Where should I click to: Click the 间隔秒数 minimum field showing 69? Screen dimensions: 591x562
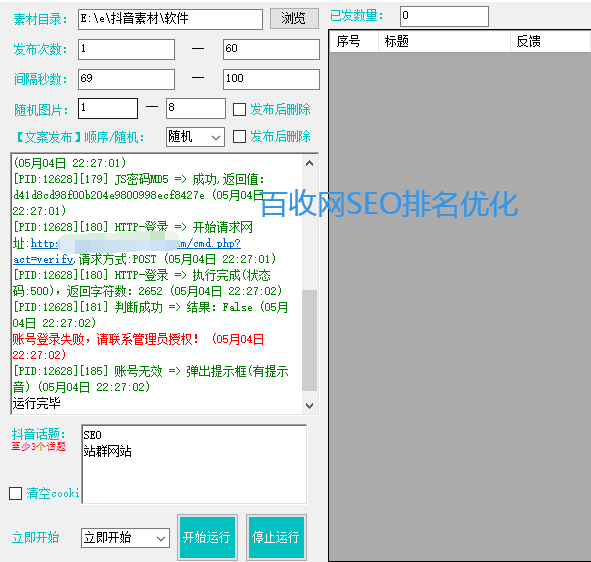[x=126, y=79]
